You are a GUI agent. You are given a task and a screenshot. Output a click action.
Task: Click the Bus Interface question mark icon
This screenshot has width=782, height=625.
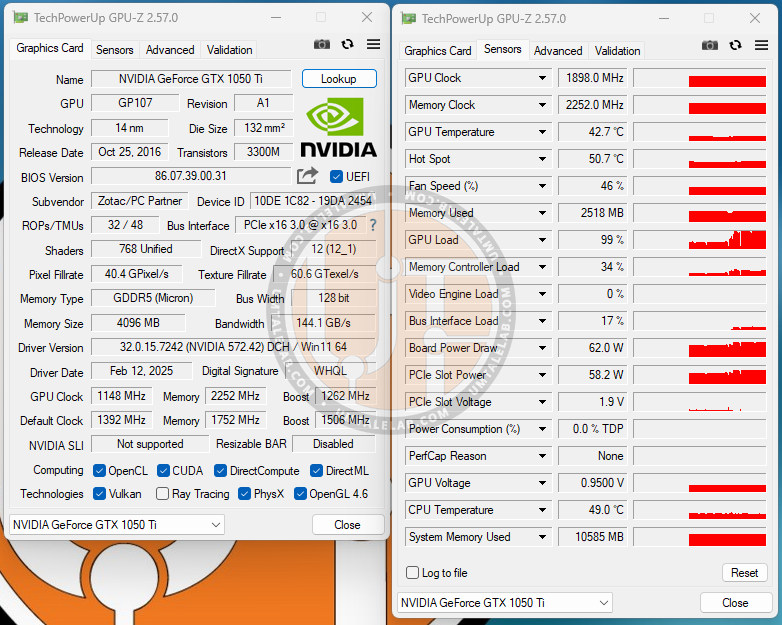[373, 225]
